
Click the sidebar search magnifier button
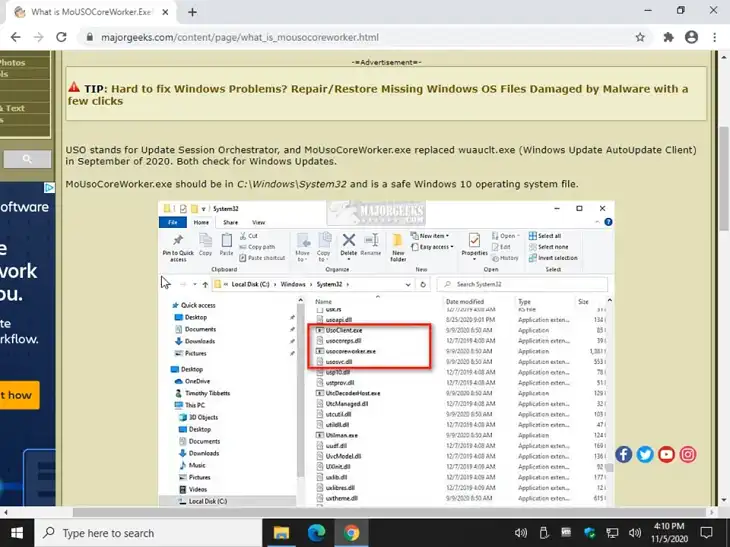click(27, 159)
